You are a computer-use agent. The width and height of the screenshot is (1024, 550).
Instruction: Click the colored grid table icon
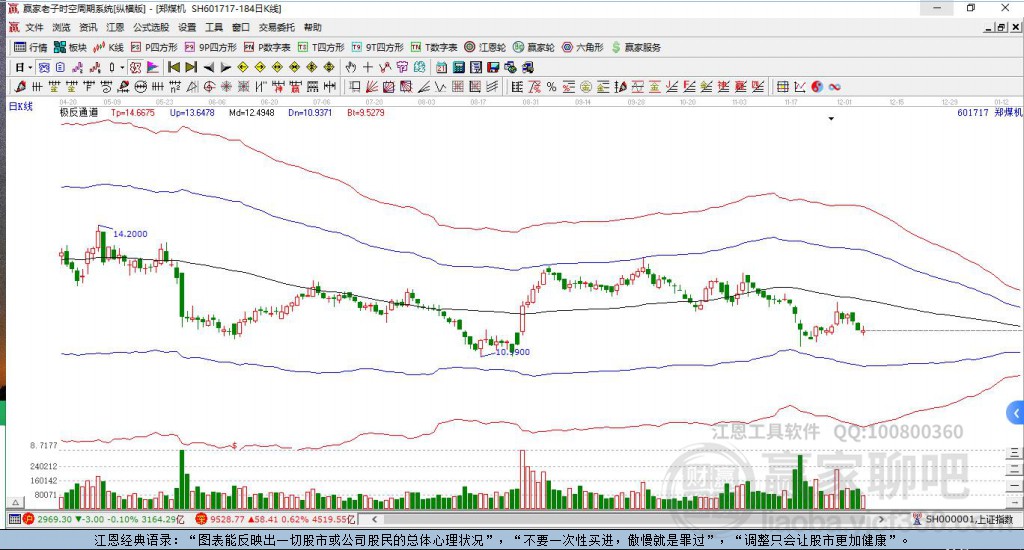pyautogui.click(x=782, y=87)
